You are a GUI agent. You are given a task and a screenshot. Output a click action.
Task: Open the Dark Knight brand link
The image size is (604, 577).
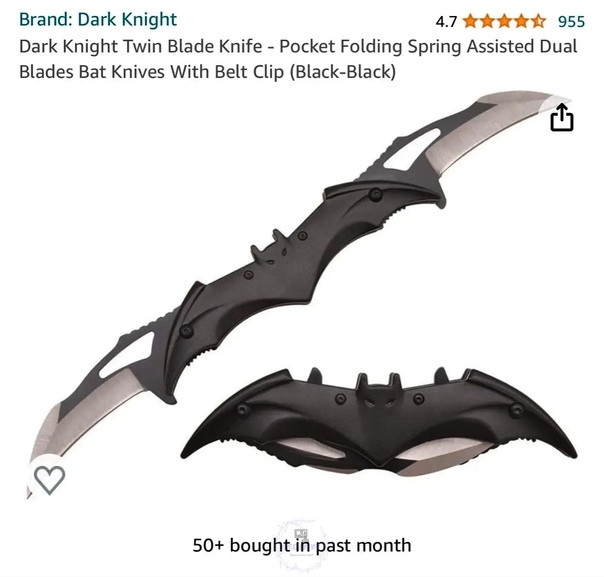[98, 19]
